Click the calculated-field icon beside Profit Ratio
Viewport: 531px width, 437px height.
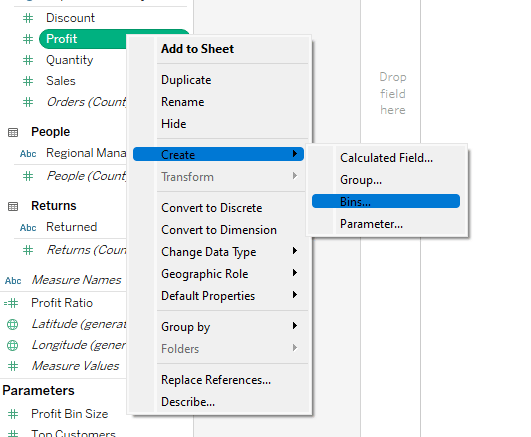coord(11,303)
